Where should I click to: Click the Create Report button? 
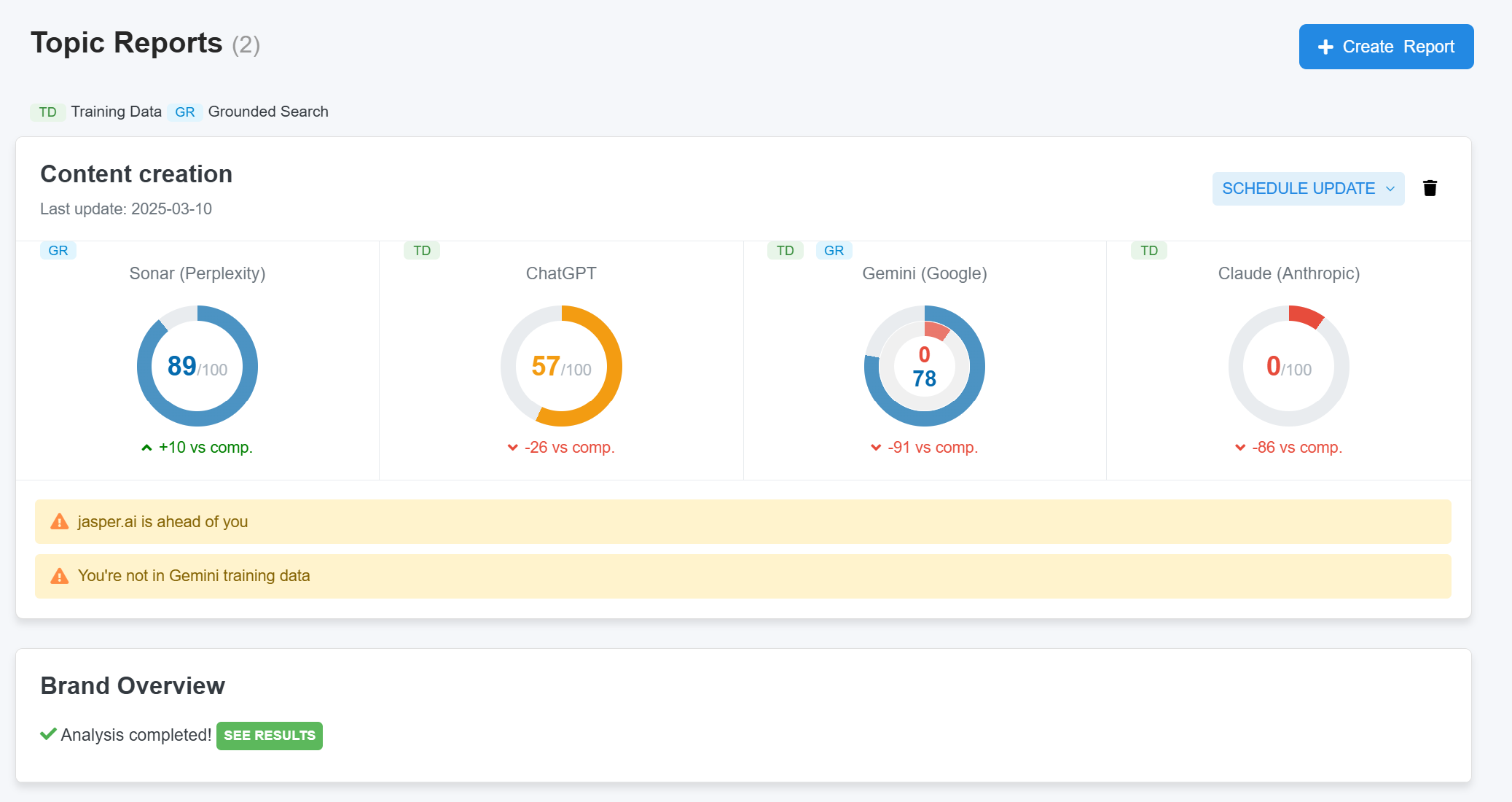[x=1386, y=47]
